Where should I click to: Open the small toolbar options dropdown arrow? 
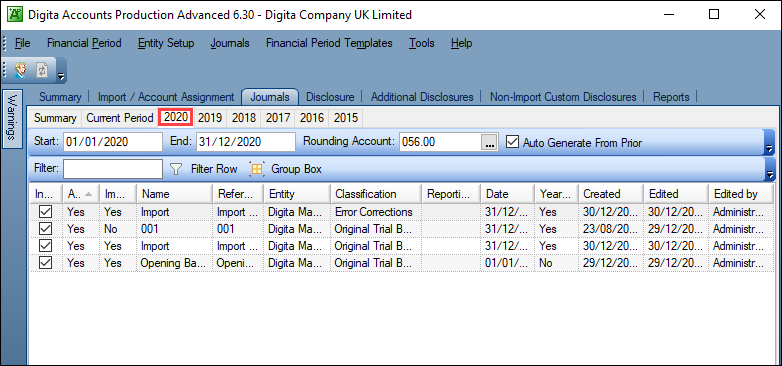point(60,76)
